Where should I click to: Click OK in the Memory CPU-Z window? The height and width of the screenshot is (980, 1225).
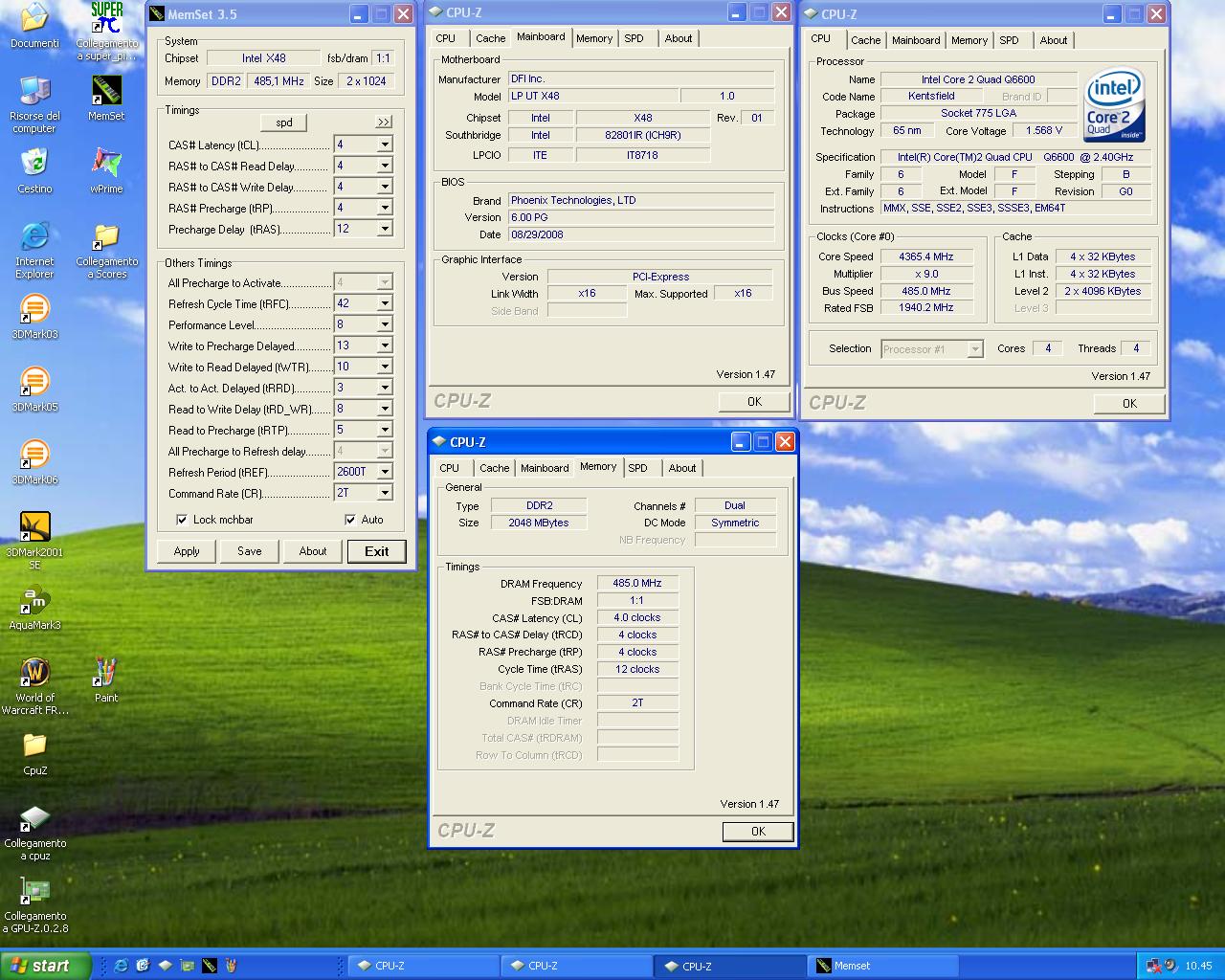coord(758,832)
